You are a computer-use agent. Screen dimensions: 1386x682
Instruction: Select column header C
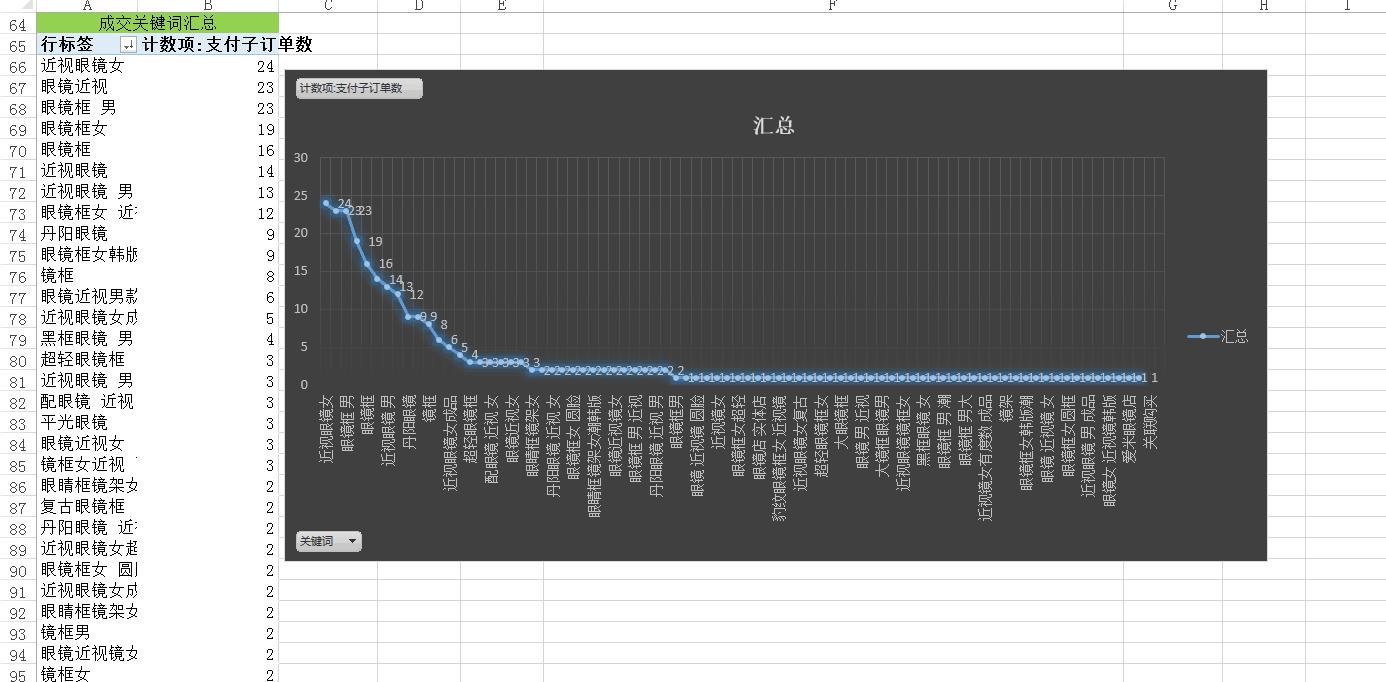[329, 6]
